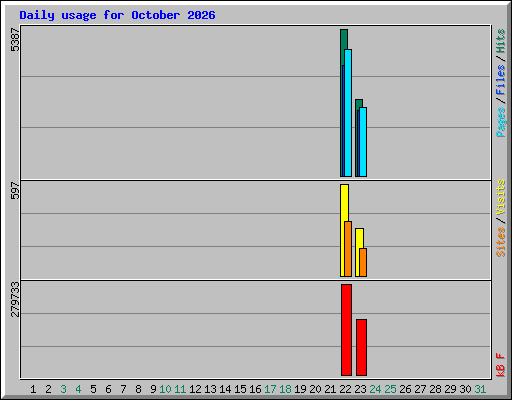Click the 279733 axis maximum value
512x400 pixels.
tap(15, 299)
